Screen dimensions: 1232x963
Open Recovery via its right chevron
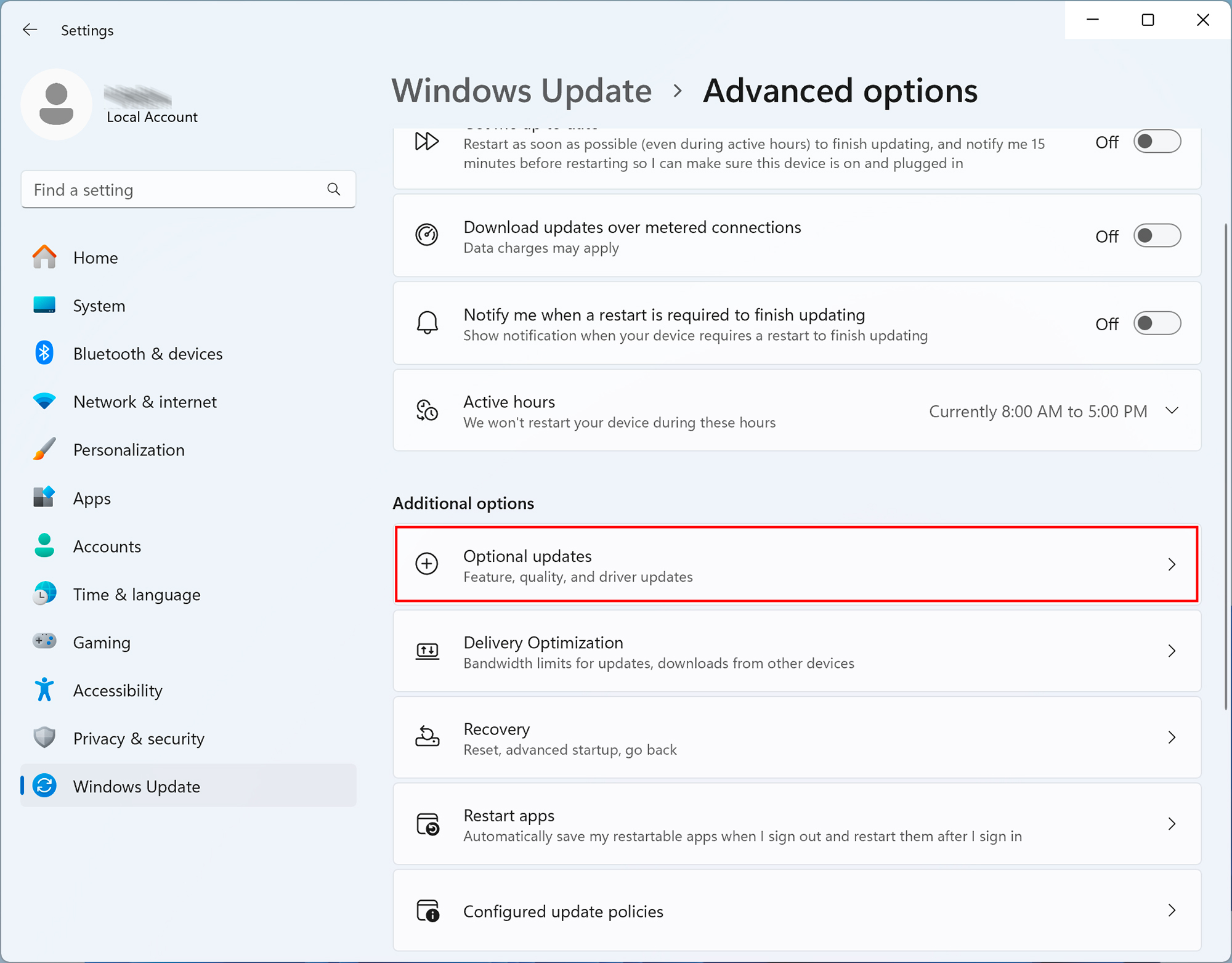pyautogui.click(x=1172, y=737)
